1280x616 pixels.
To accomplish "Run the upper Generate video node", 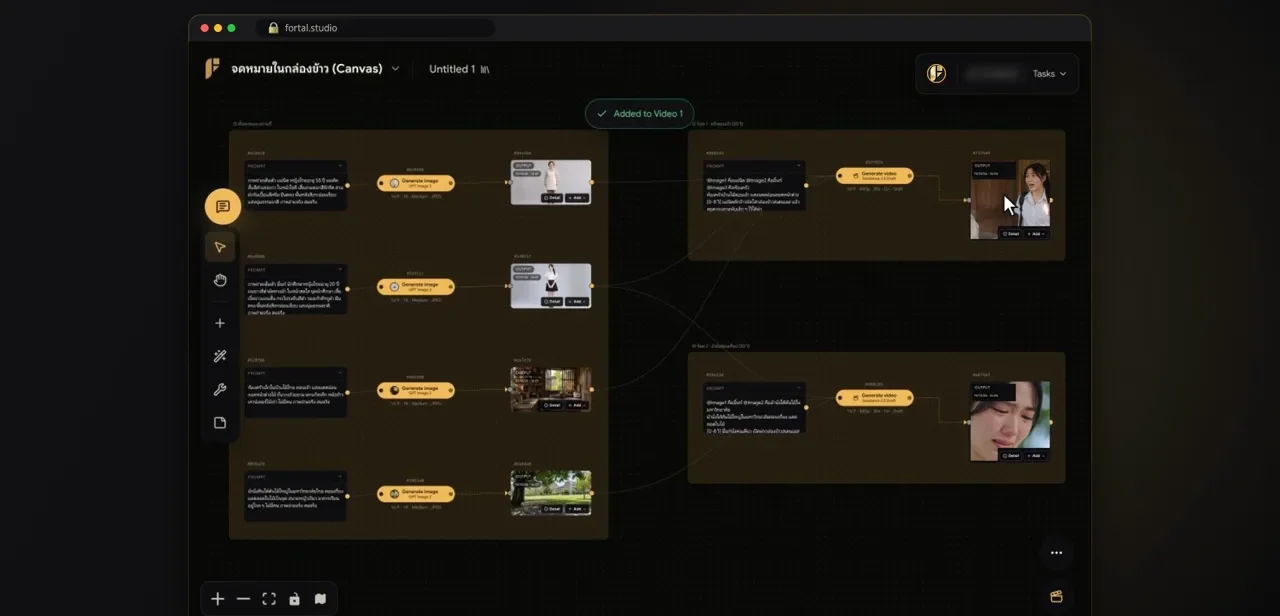I will [875, 176].
